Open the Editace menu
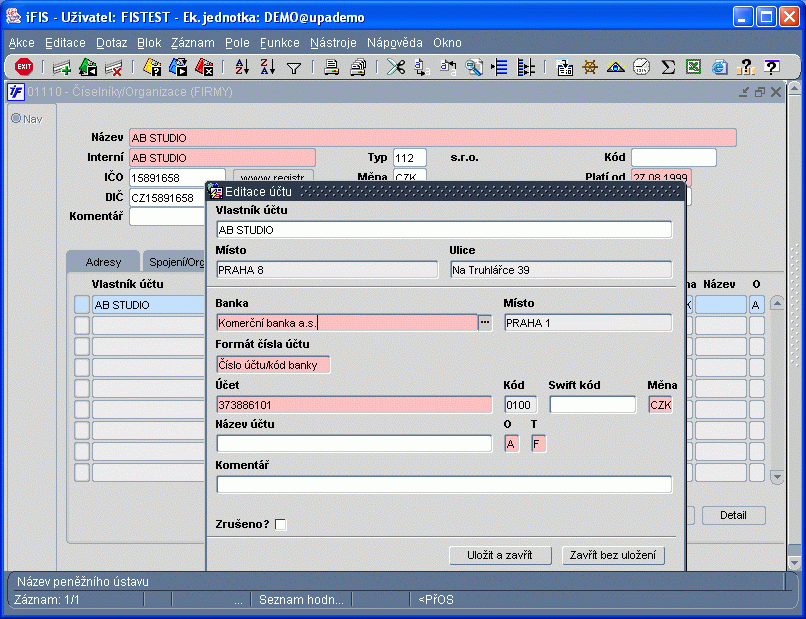This screenshot has width=806, height=619. click(65, 43)
